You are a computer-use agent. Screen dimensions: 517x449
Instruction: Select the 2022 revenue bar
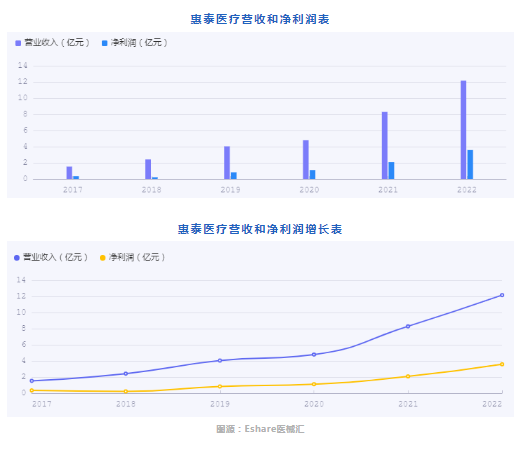(x=463, y=130)
